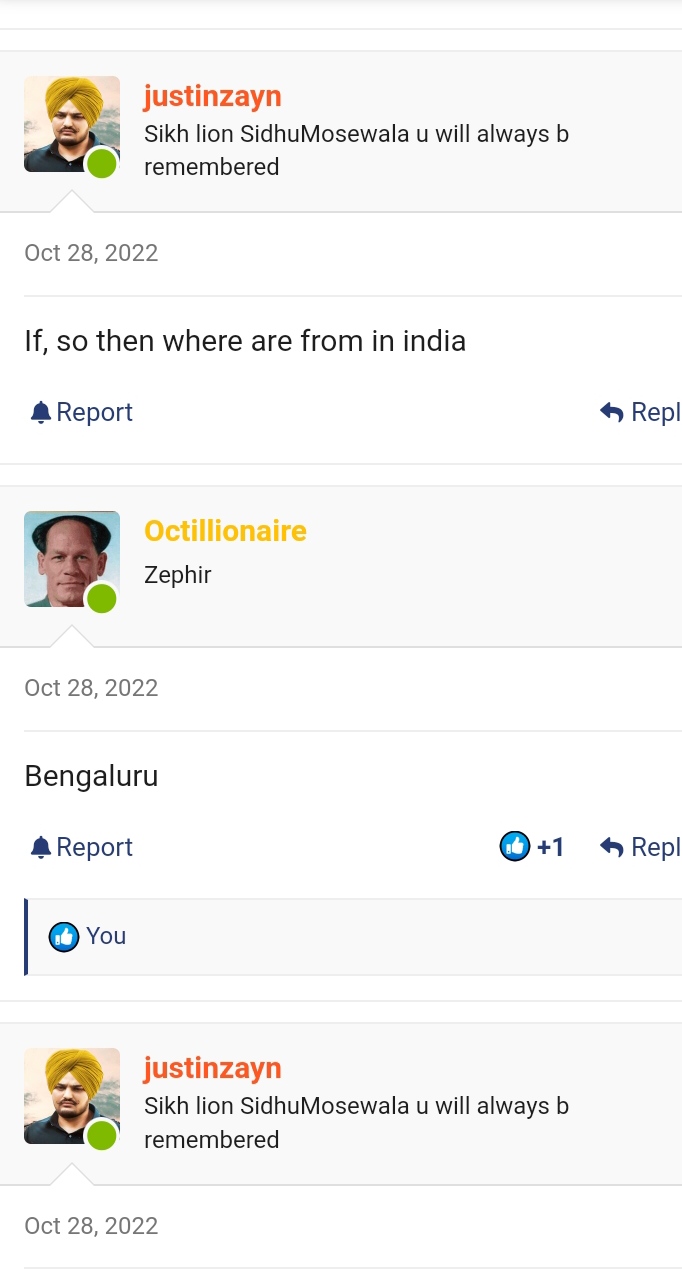Reply to Octillionaire's Bengaluru post
Image resolution: width=682 pixels, height=1285 pixels.
tap(641, 847)
